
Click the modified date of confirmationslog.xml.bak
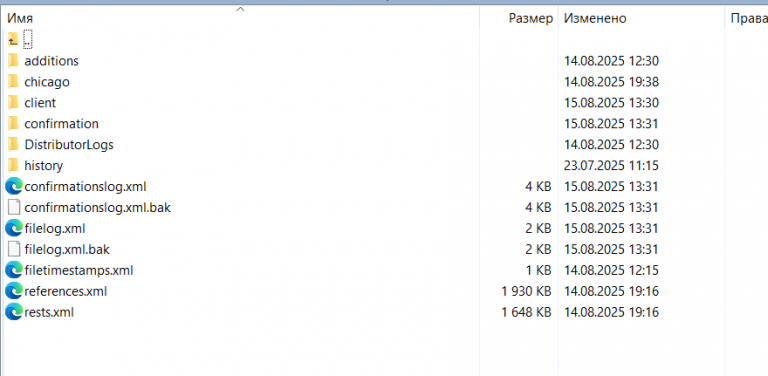[611, 208]
